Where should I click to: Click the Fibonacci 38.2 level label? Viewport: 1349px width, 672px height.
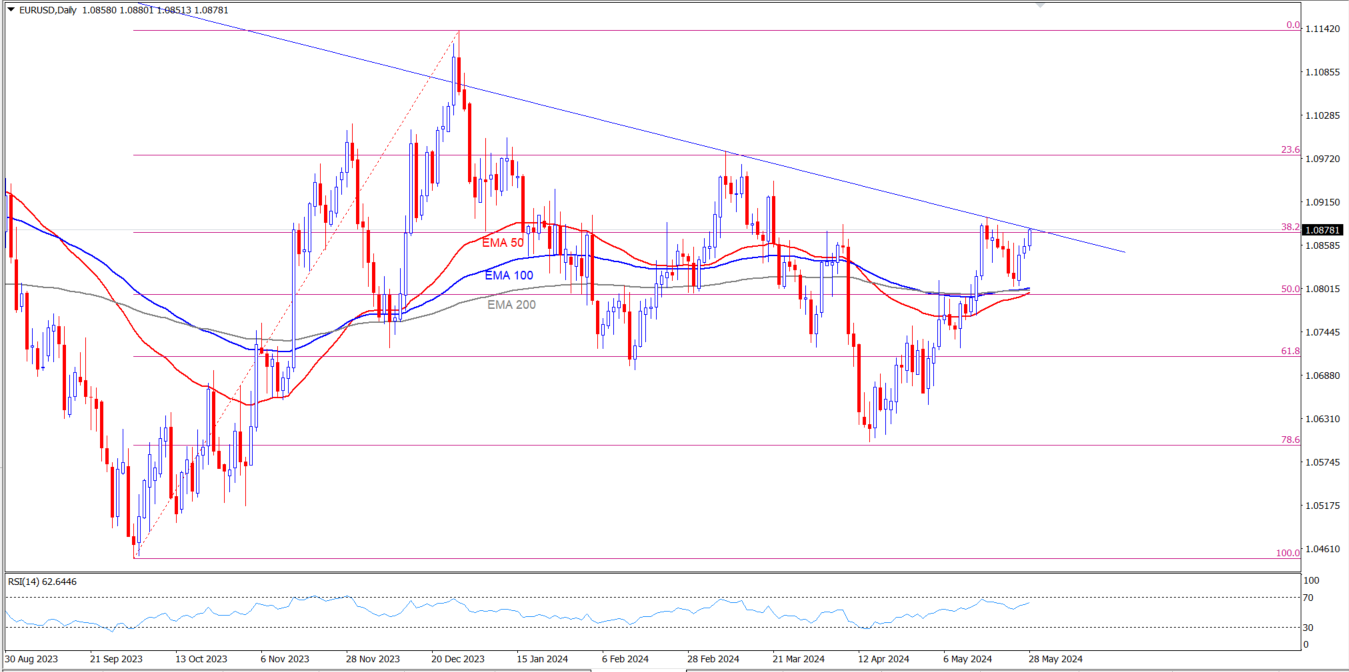click(1290, 227)
